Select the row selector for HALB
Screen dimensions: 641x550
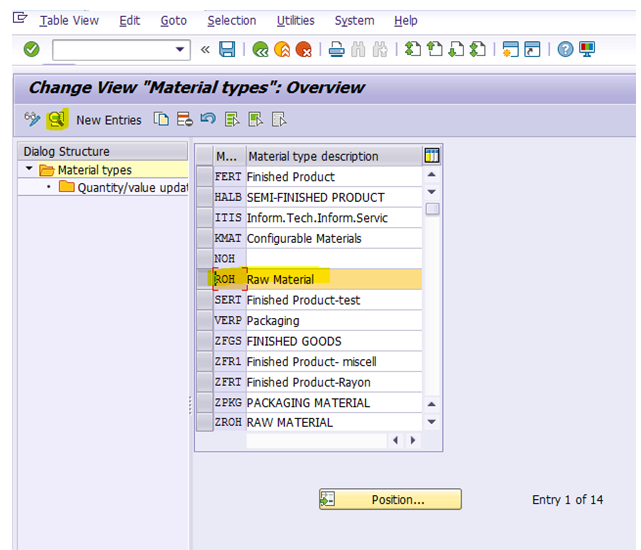pyautogui.click(x=205, y=197)
